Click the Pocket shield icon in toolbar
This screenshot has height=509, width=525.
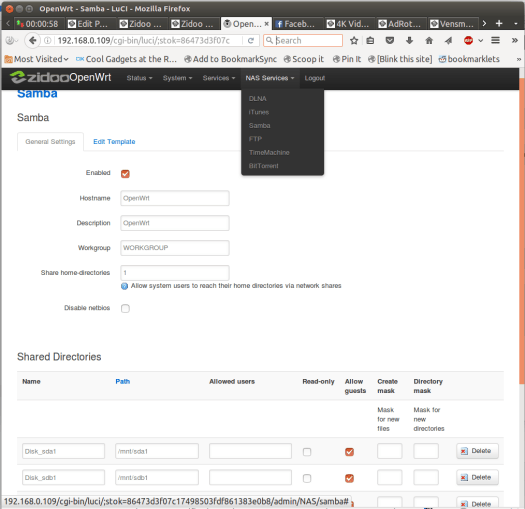(390, 41)
